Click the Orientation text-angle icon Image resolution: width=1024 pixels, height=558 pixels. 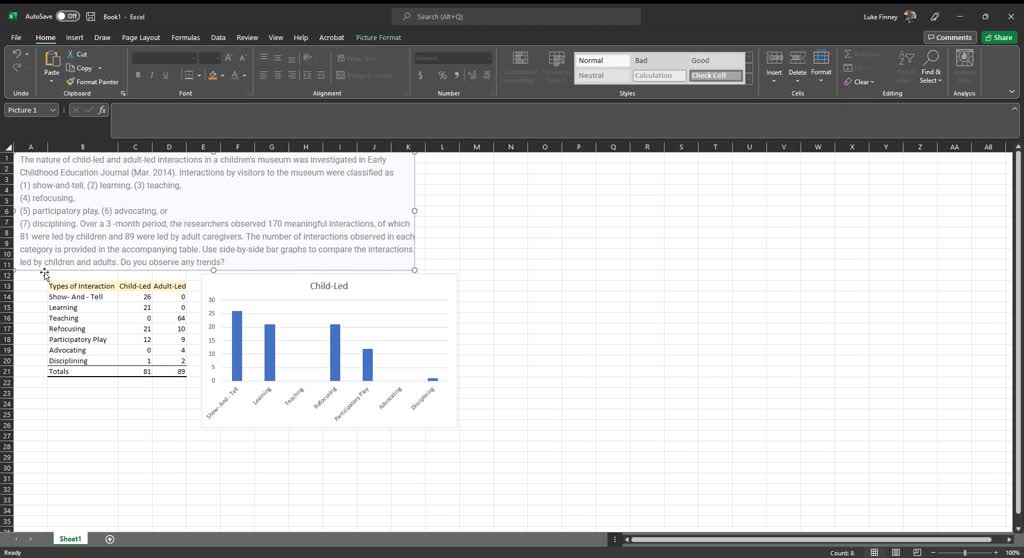coord(307,58)
